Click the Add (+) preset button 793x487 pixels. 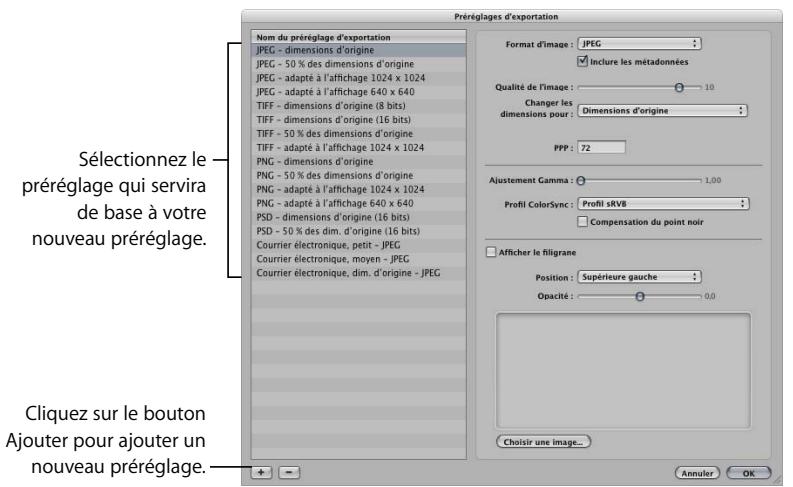[x=261, y=472]
